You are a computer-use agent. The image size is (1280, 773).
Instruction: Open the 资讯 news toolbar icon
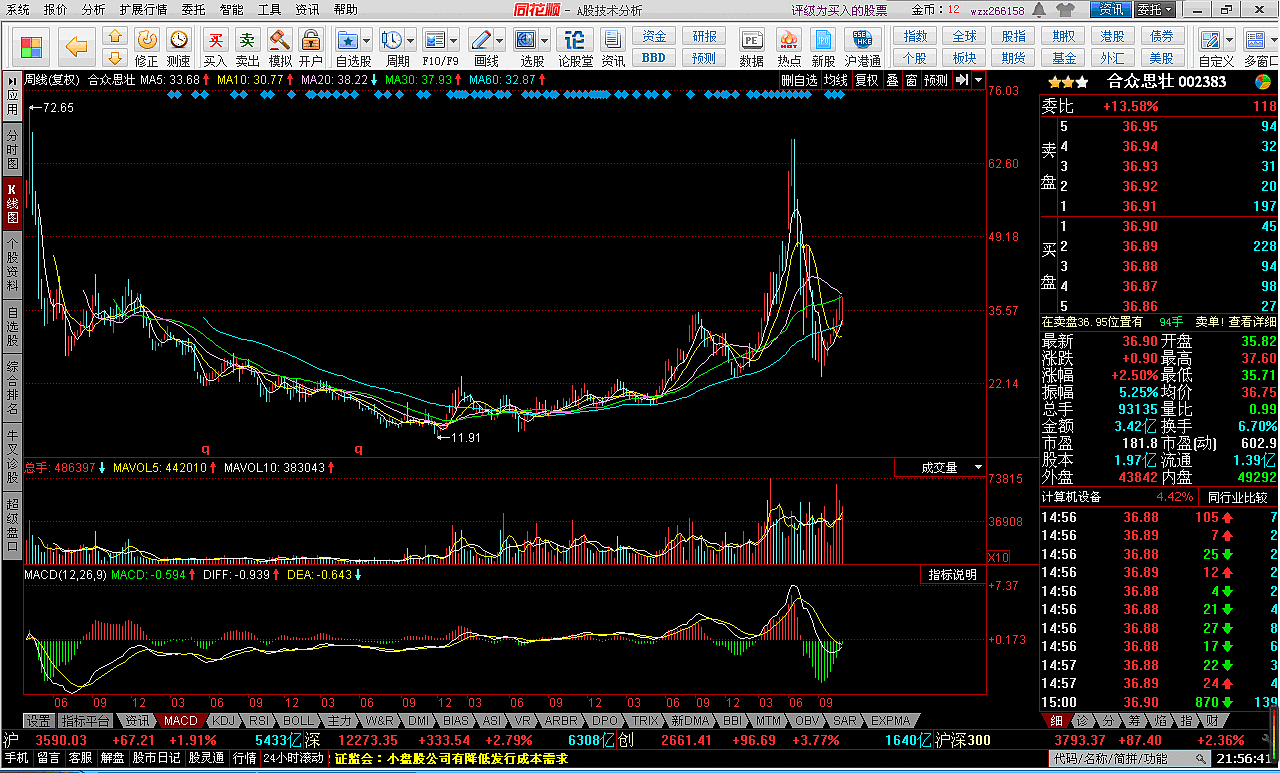(x=613, y=40)
